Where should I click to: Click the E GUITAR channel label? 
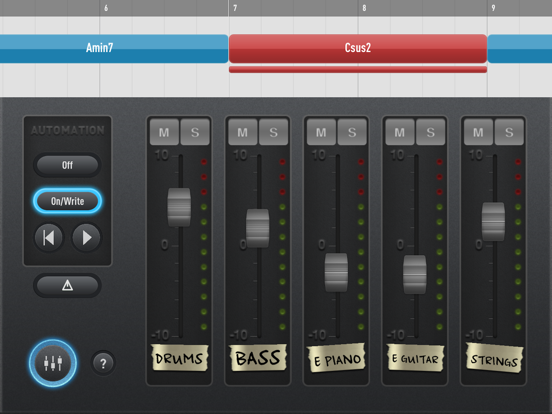[x=415, y=358]
